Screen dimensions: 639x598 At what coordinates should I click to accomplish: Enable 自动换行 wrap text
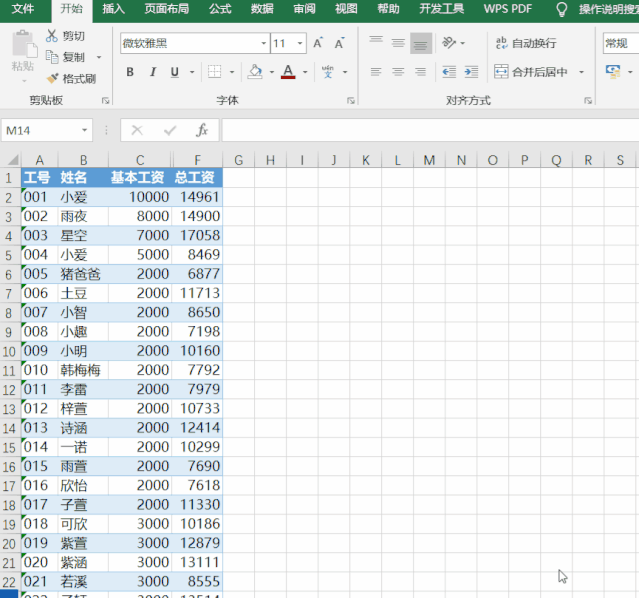pos(526,43)
